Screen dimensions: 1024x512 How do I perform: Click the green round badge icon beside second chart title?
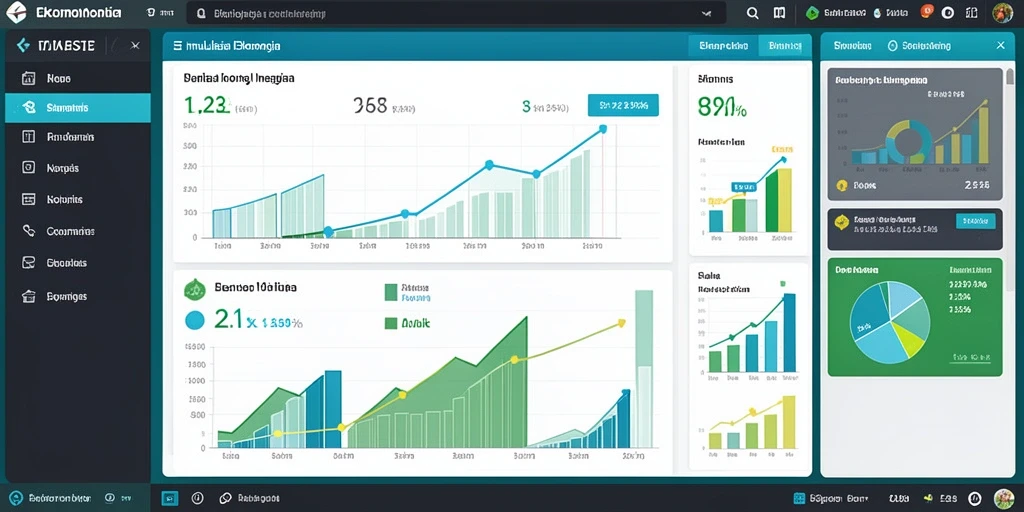pos(195,289)
